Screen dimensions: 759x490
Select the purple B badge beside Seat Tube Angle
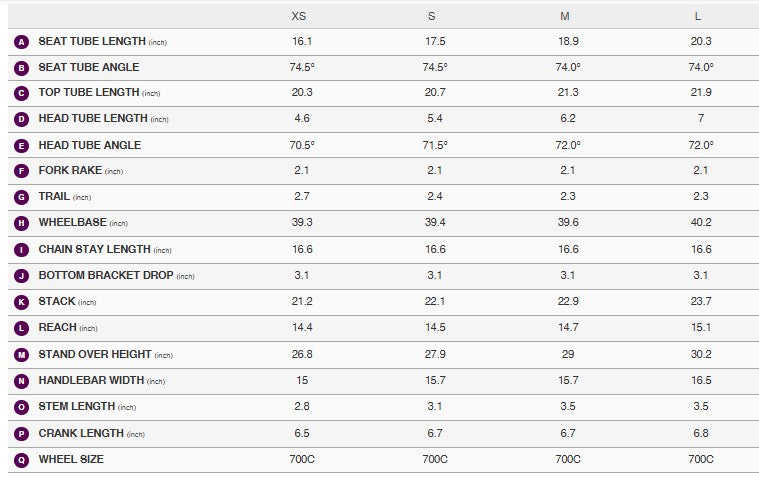coord(21,68)
